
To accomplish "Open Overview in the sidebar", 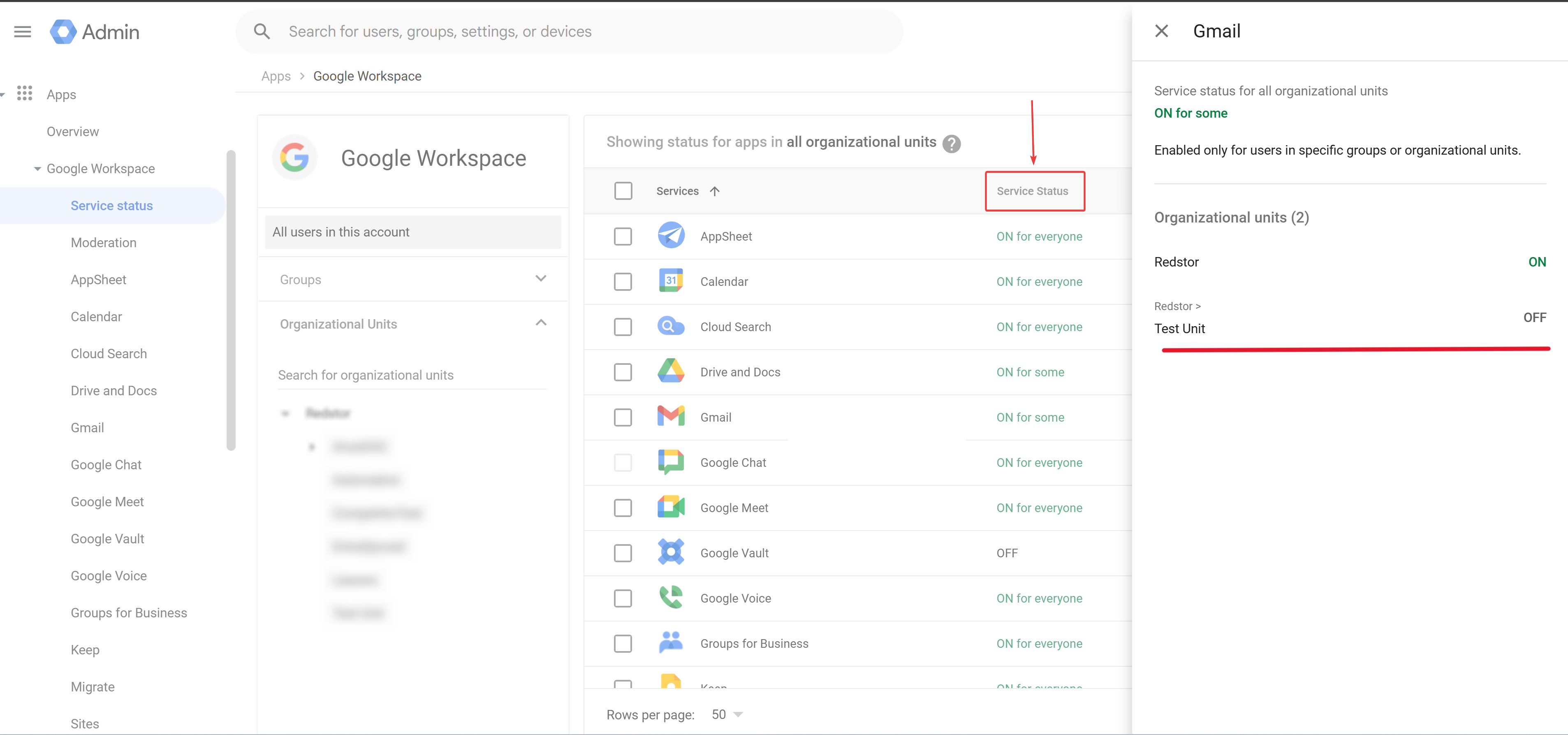I will click(x=72, y=132).
